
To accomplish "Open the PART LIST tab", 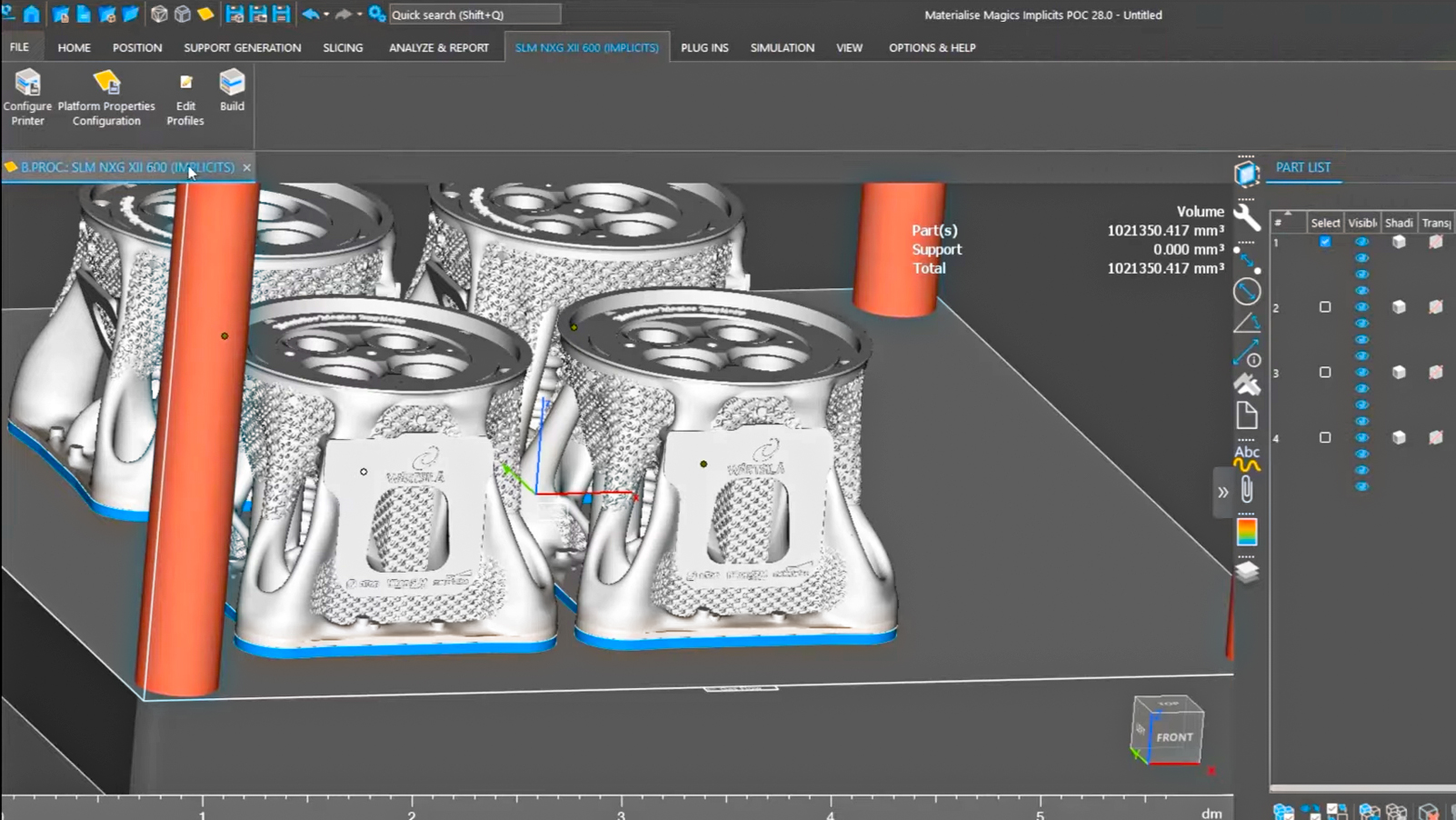I will pos(1302,167).
